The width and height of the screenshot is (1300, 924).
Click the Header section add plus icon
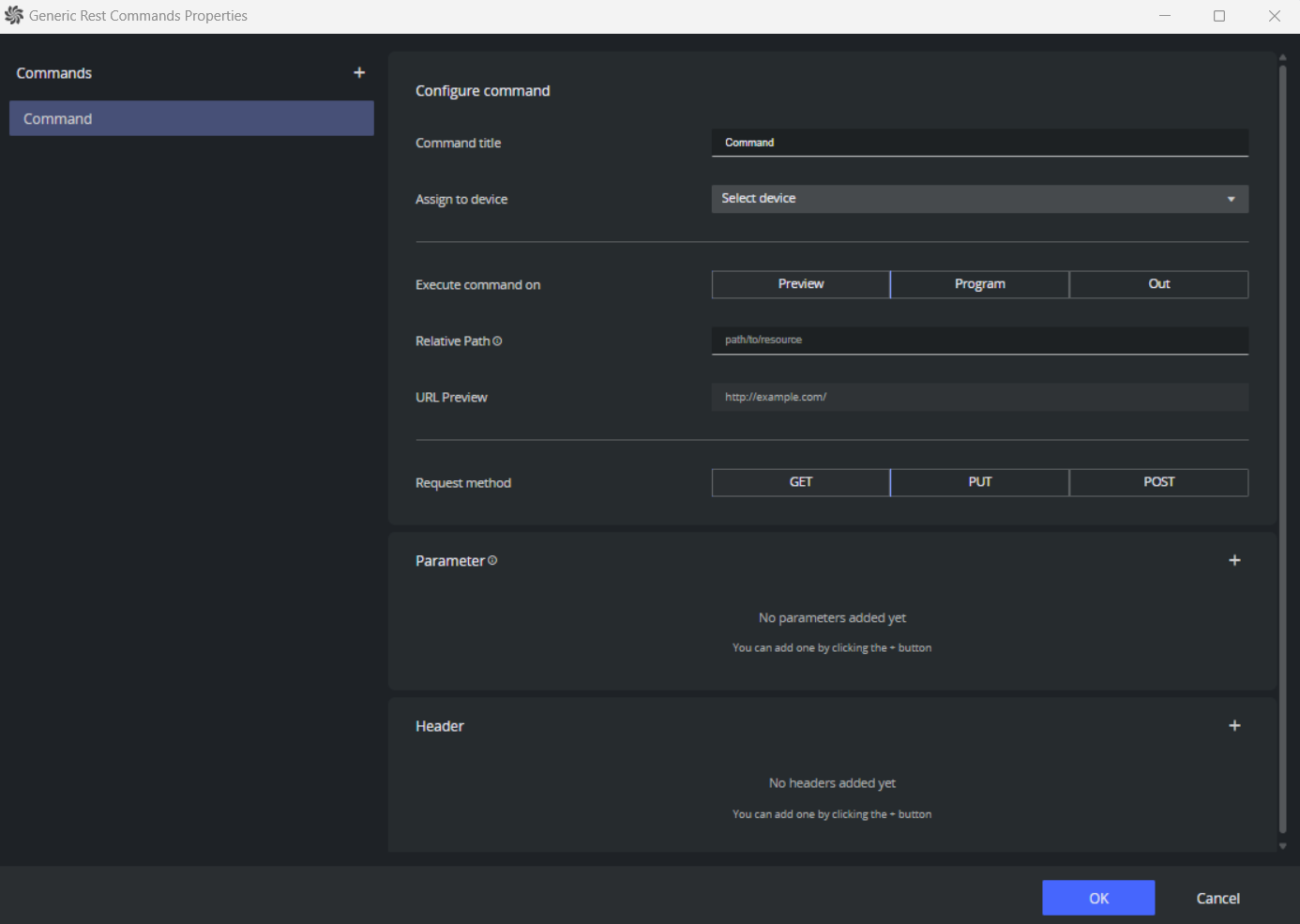click(1234, 726)
